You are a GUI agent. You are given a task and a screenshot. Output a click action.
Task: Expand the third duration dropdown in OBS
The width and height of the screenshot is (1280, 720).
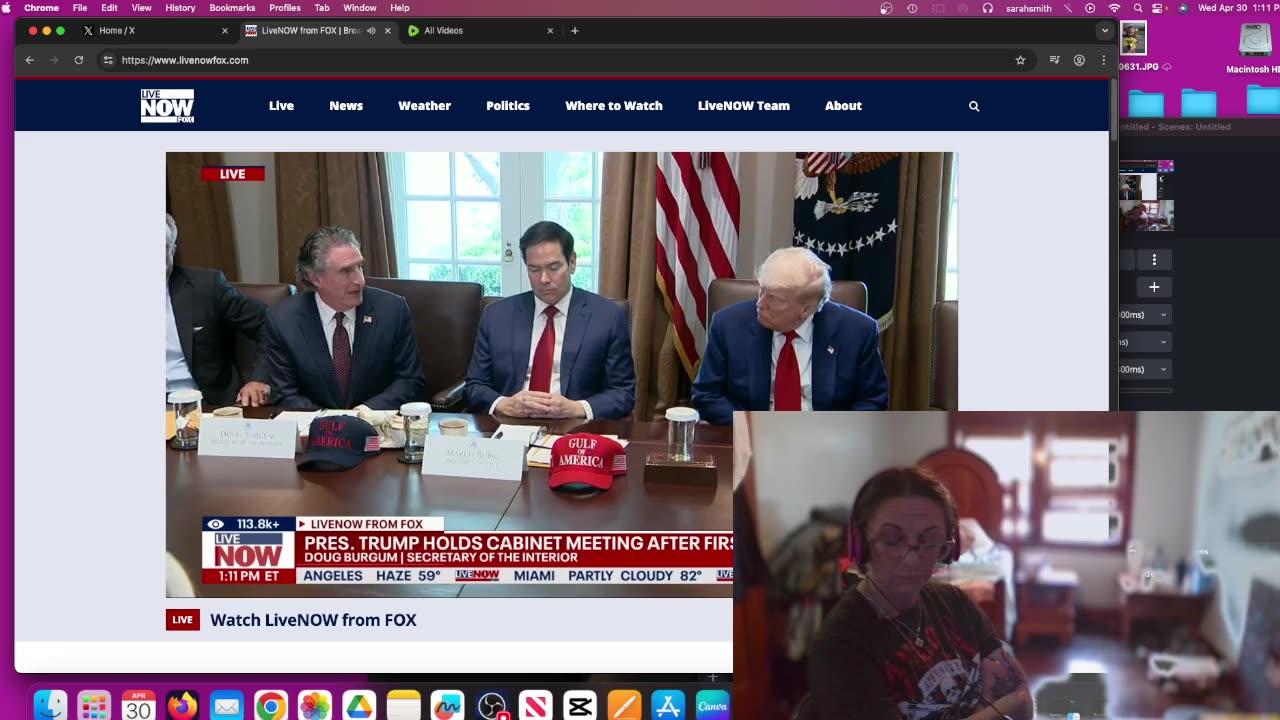click(1144, 369)
